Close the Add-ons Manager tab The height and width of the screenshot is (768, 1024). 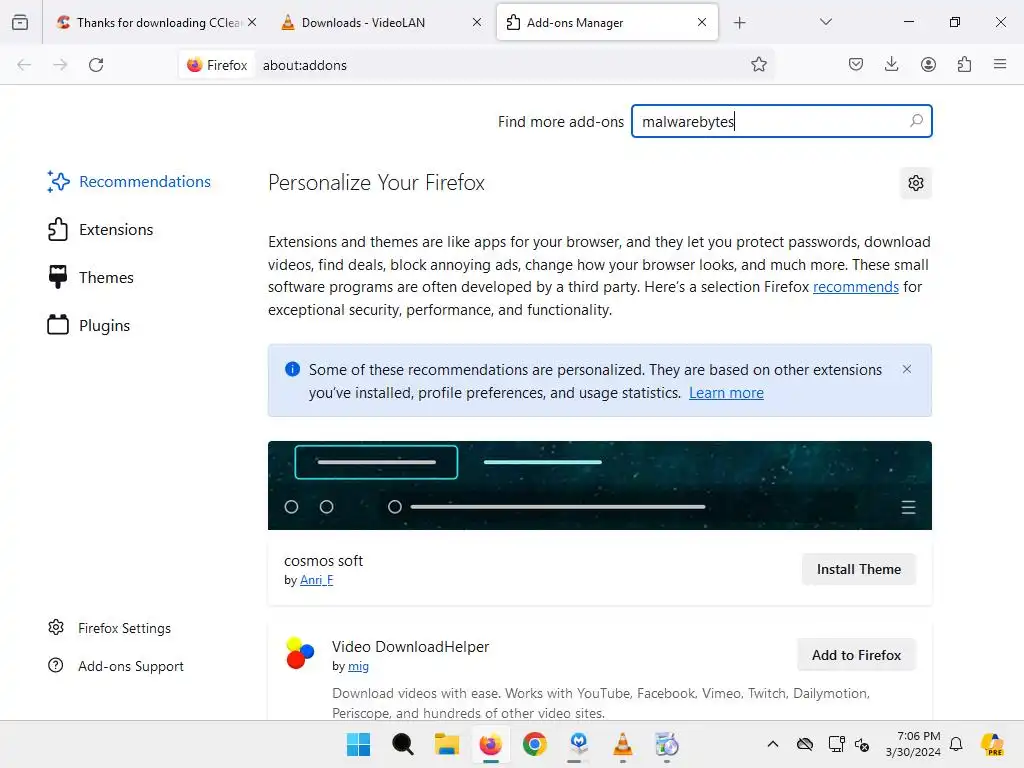point(702,22)
